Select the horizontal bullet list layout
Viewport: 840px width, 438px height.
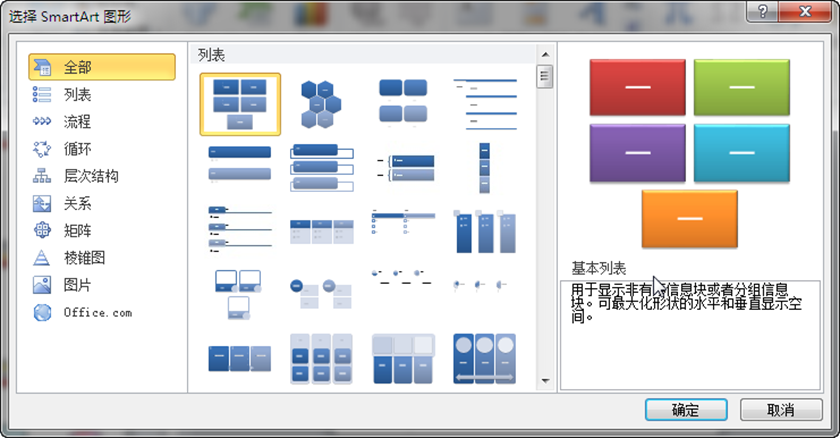pos(321,231)
